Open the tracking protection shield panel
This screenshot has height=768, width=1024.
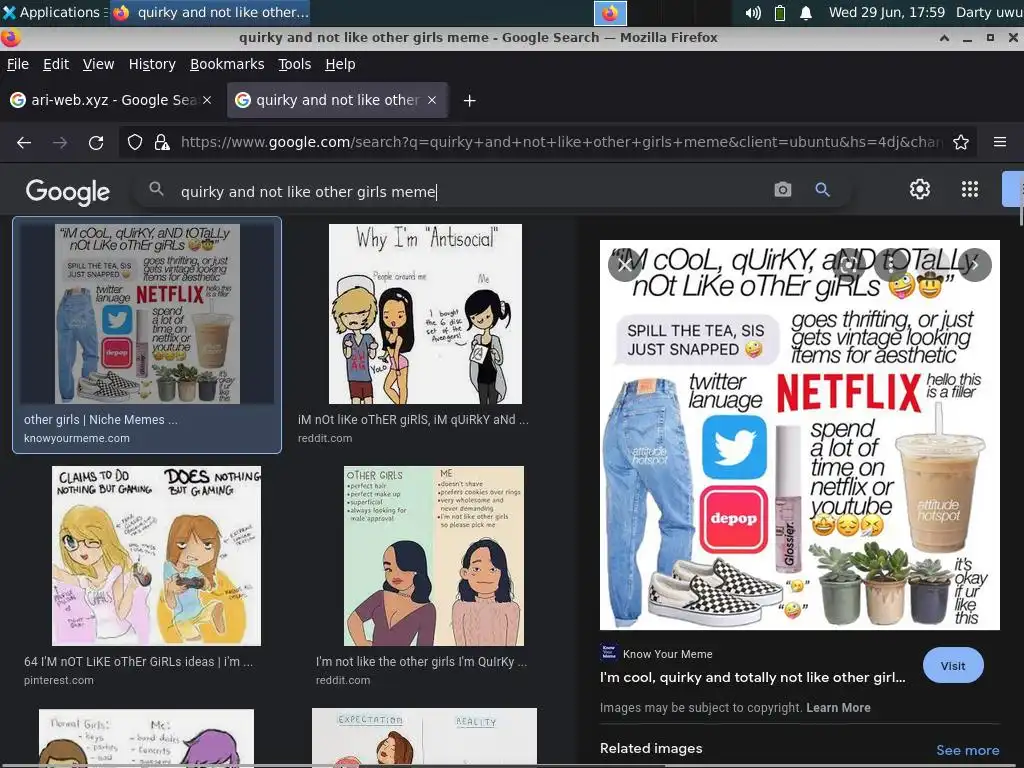coord(135,142)
